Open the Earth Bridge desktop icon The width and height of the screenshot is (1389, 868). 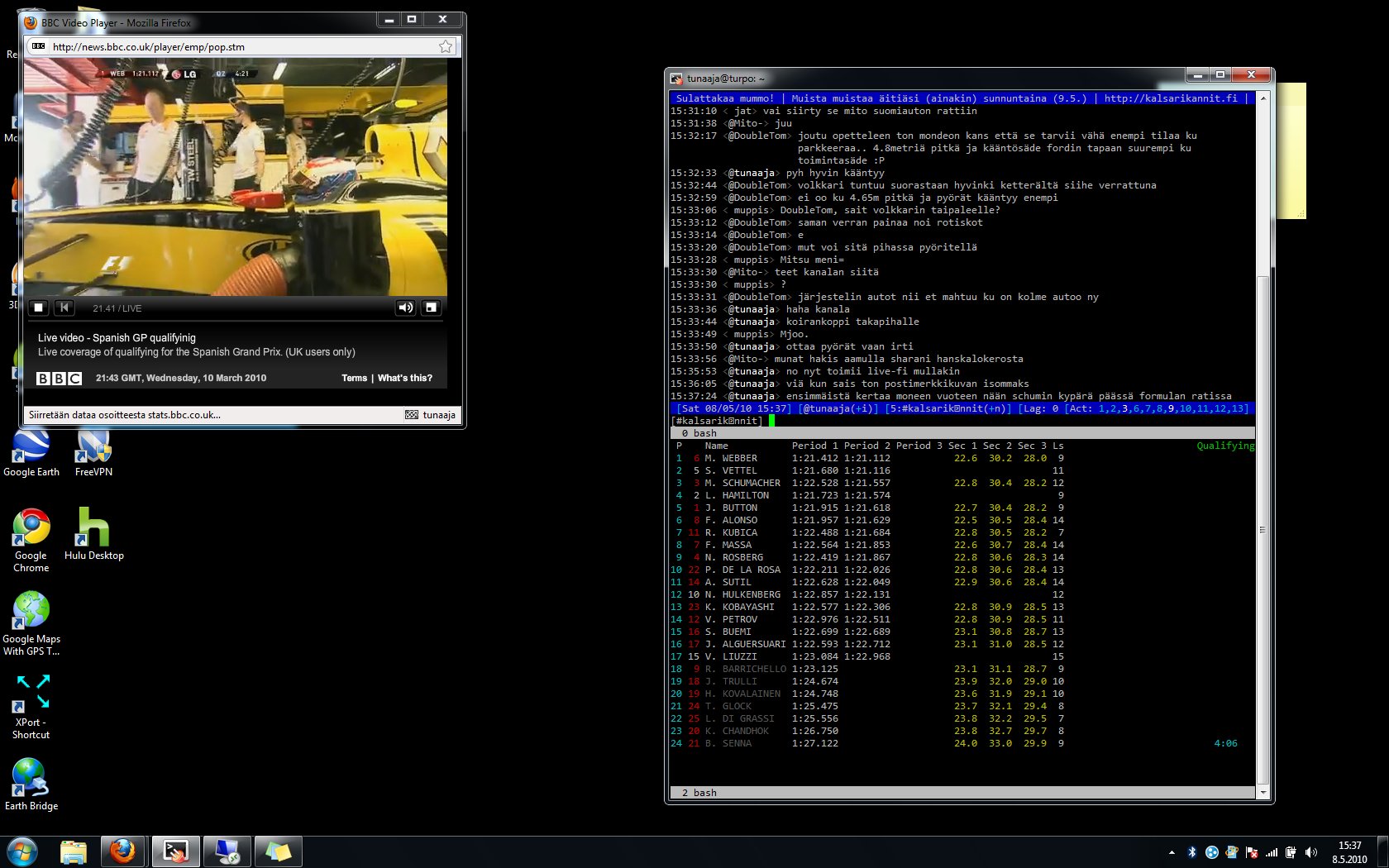[31, 781]
